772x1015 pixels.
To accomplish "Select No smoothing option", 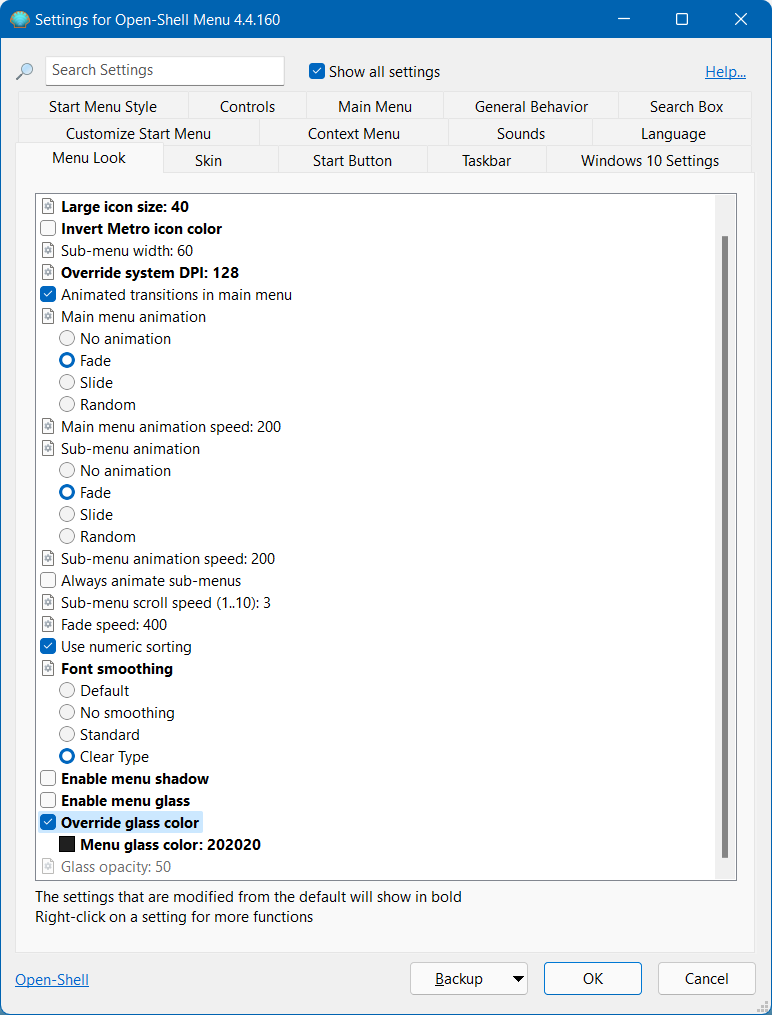I will [x=67, y=713].
